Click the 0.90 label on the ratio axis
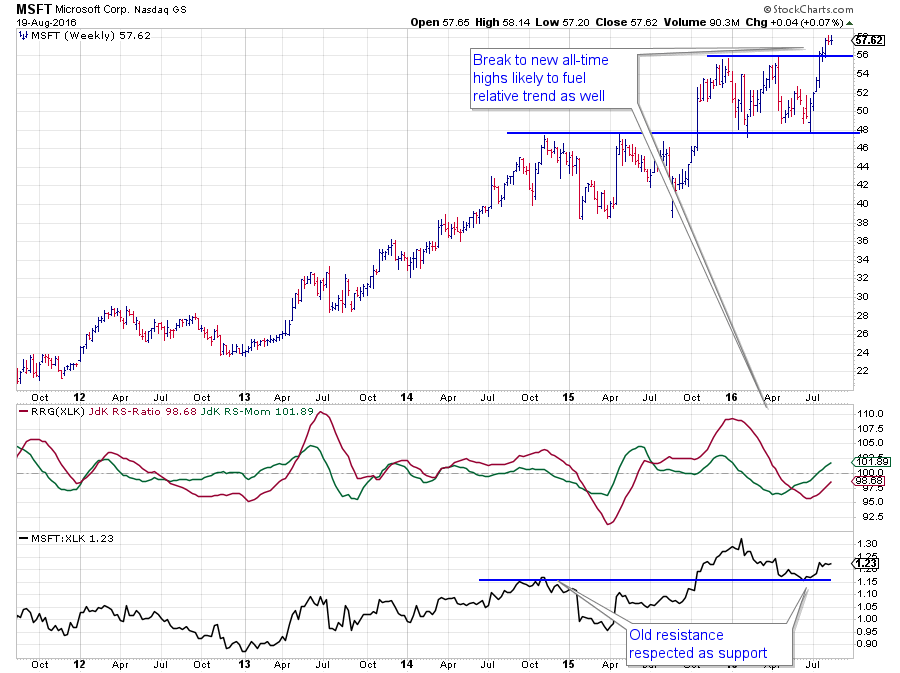This screenshot has height=673, width=900. (x=867, y=644)
